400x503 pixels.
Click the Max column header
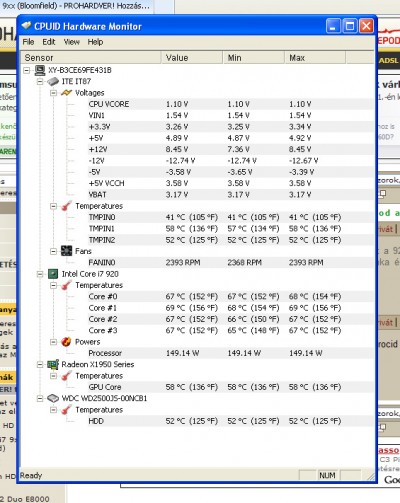click(315, 58)
